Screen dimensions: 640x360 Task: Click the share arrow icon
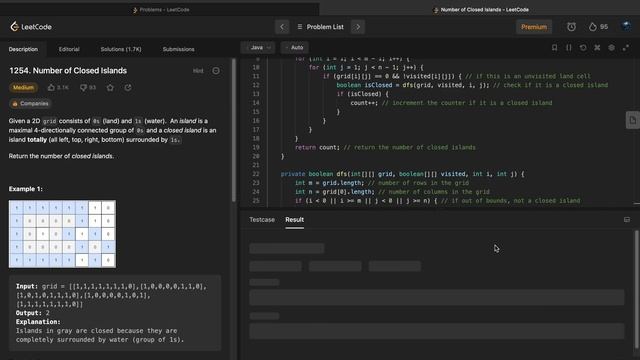(128, 88)
